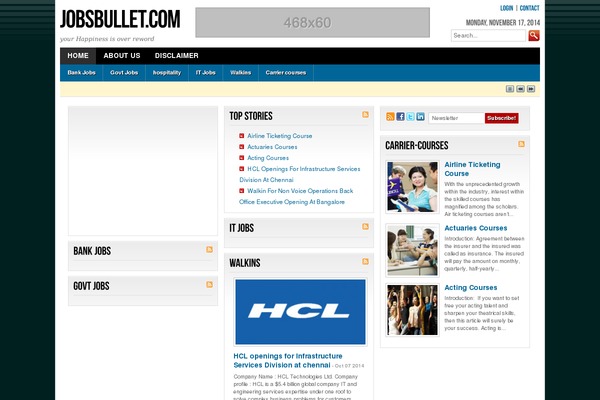
Task: Click the Walkins section heading
Action: pos(245,263)
